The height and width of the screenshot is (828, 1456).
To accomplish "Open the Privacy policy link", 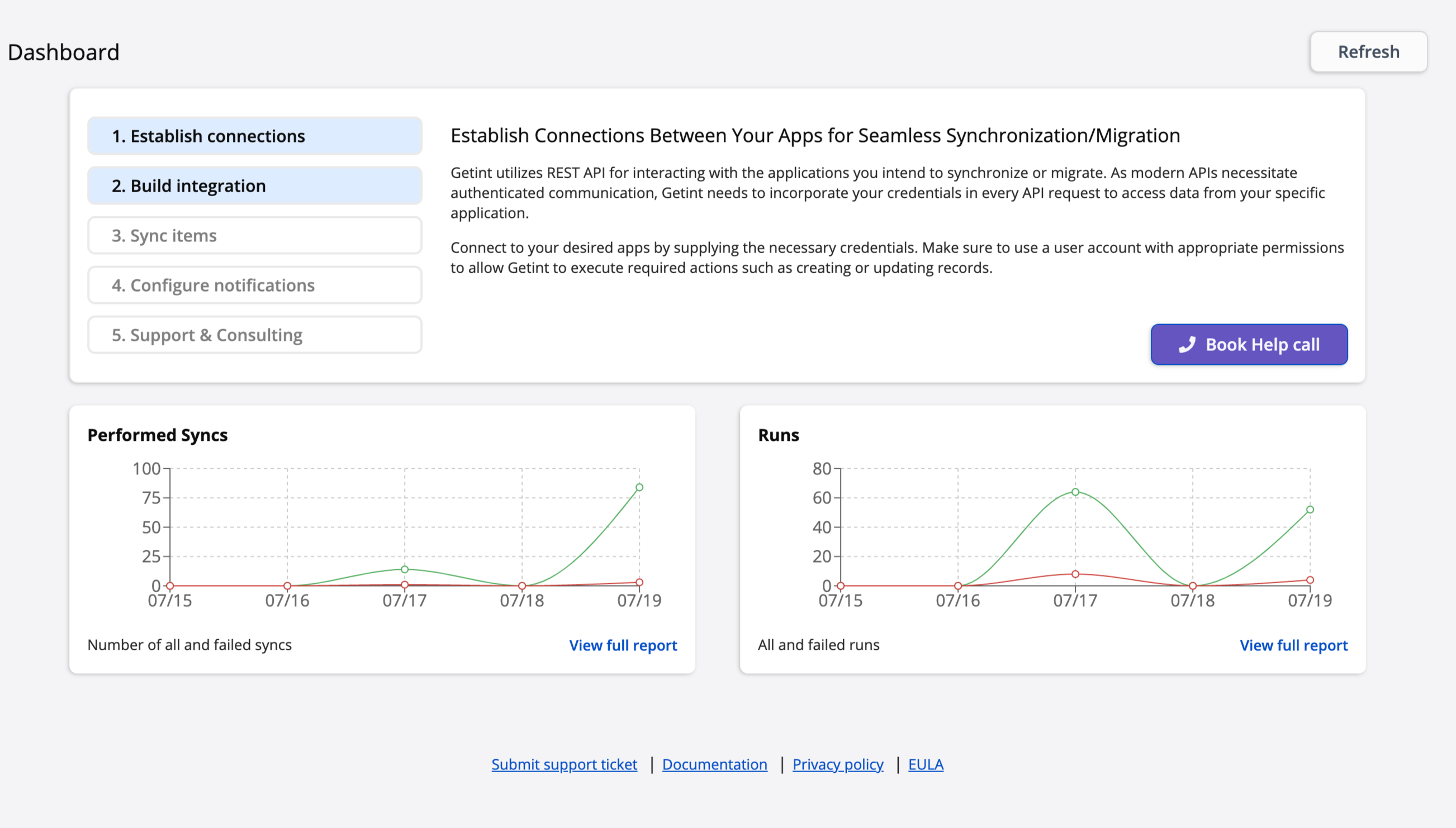I will (837, 764).
